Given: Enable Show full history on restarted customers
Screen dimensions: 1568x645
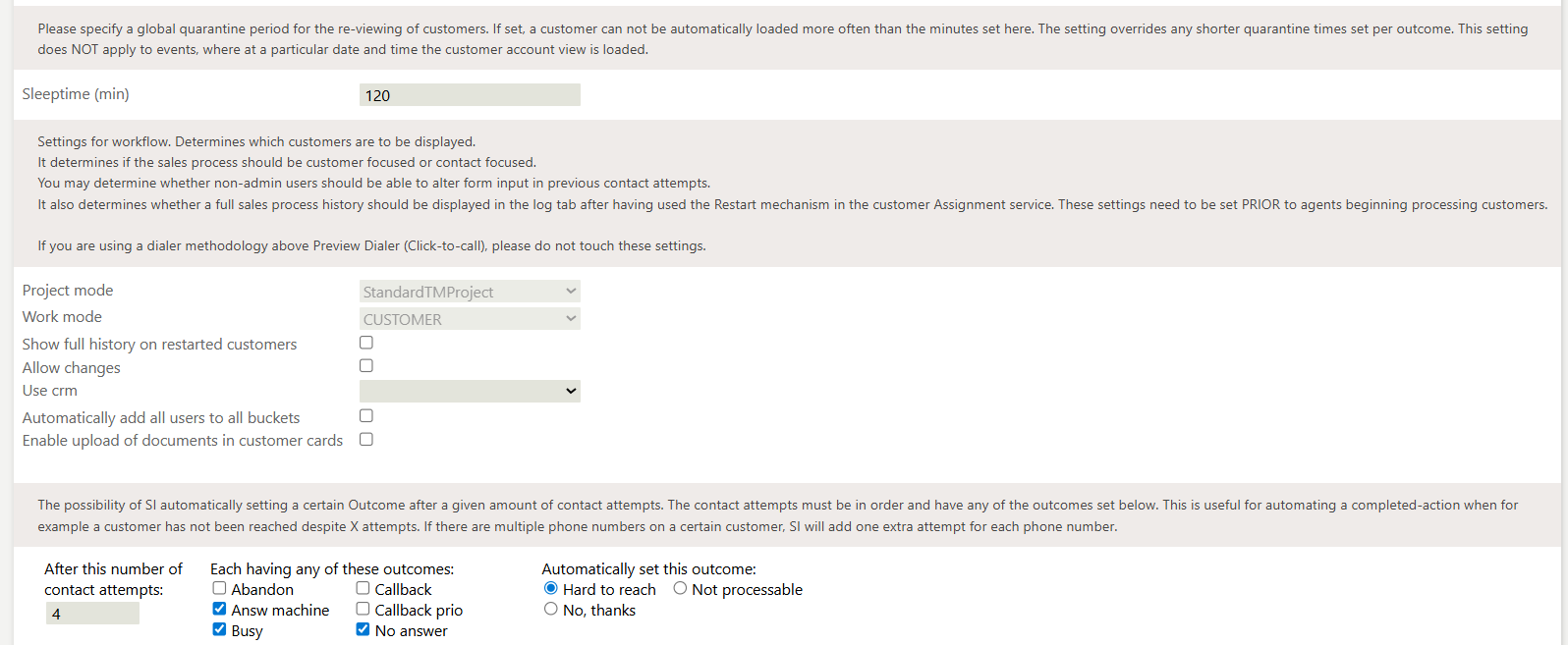Looking at the screenshot, I should pos(366,343).
